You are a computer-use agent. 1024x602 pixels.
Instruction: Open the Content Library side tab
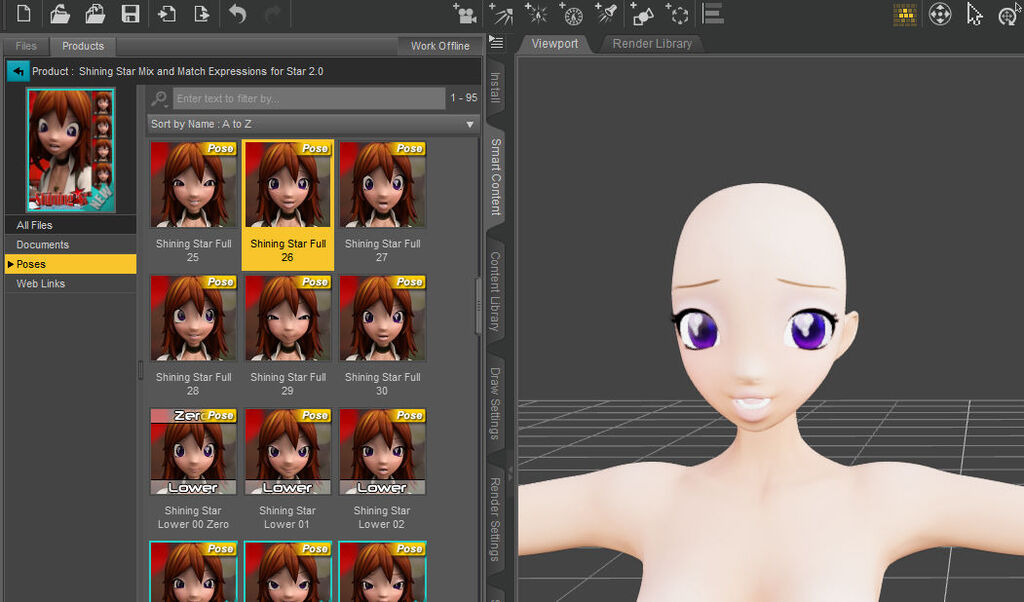point(496,291)
